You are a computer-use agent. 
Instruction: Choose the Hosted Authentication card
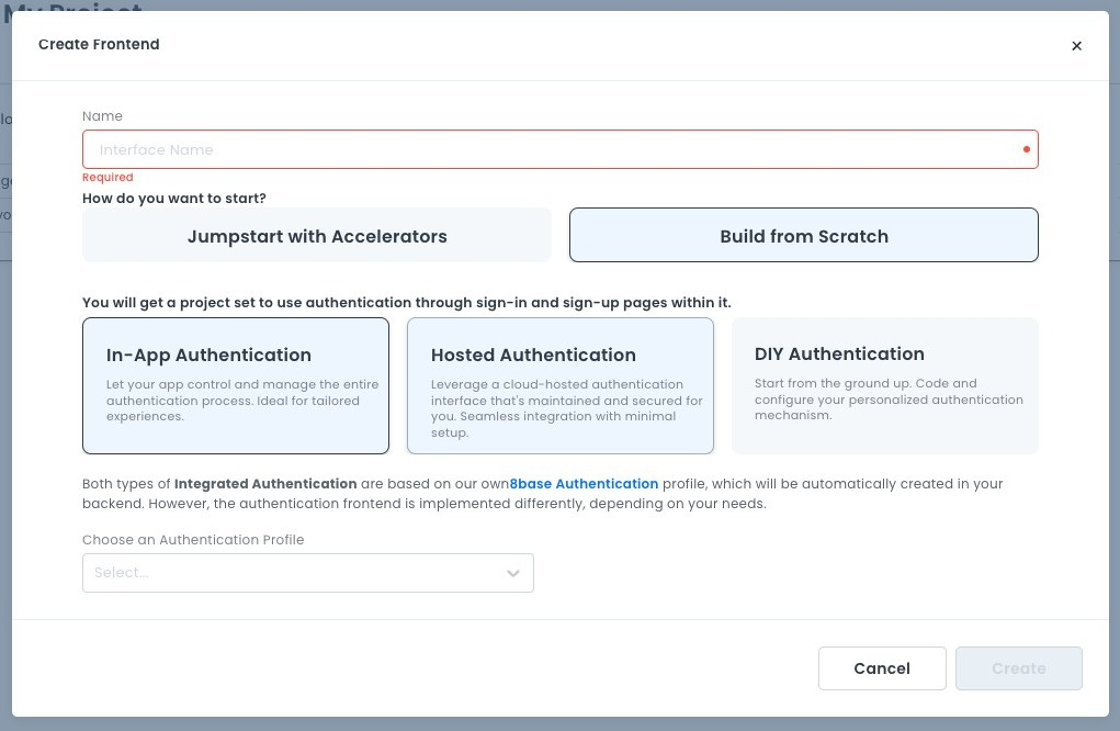tap(560, 386)
